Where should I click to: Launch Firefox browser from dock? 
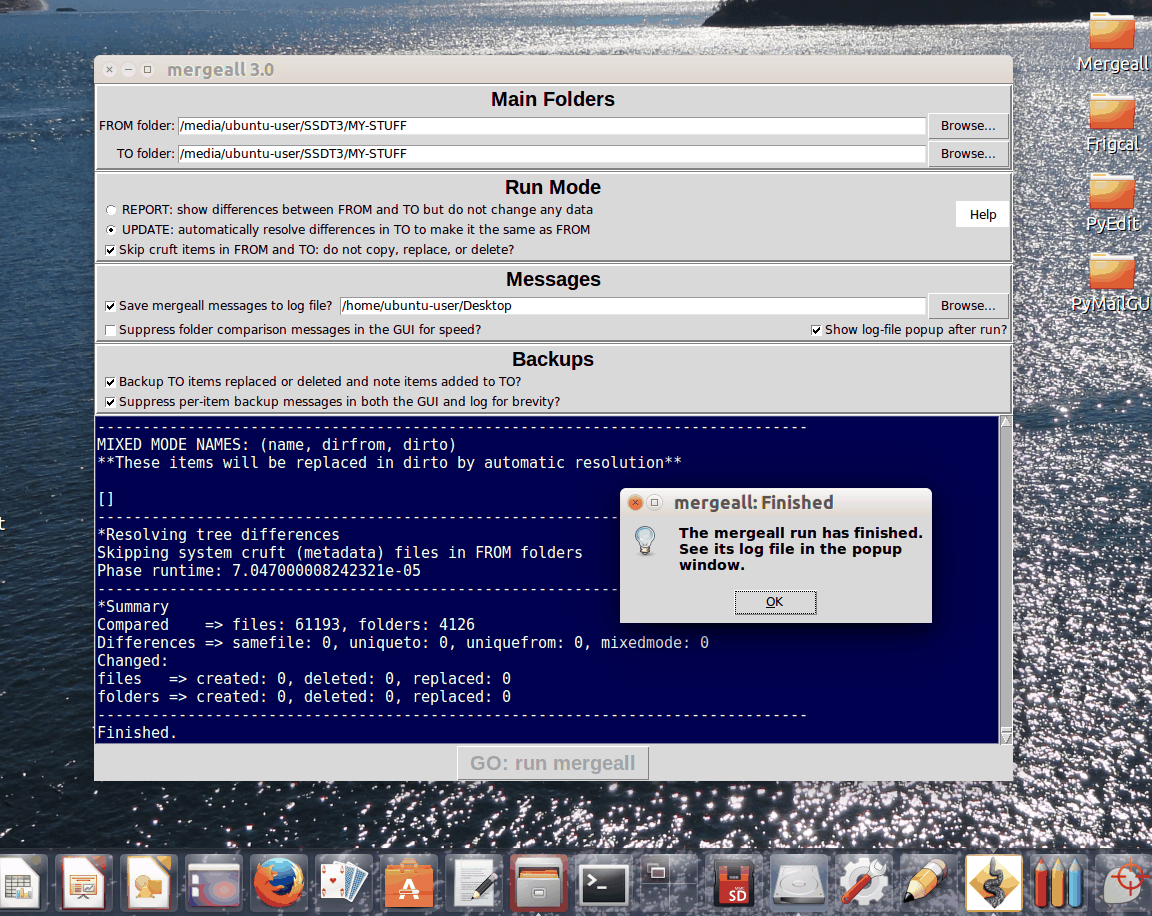pos(278,882)
